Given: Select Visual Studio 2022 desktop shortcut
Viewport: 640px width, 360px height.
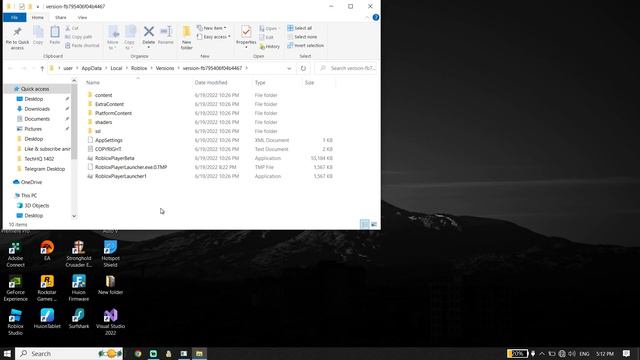Looking at the screenshot, I should [110, 322].
